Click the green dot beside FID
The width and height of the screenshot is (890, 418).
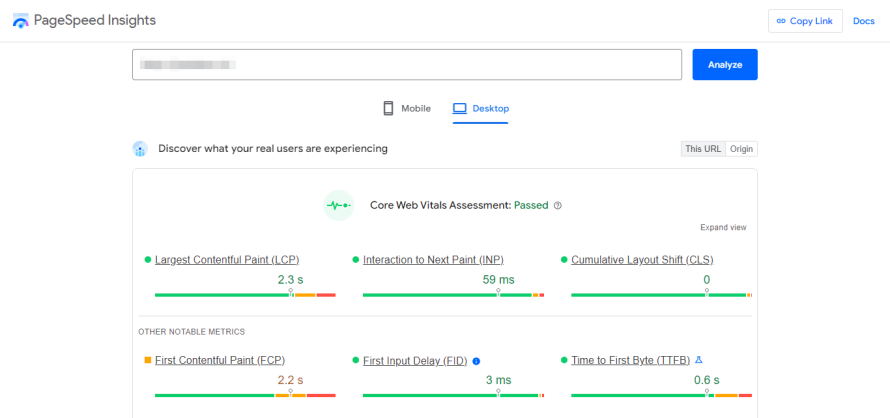[x=356, y=360]
